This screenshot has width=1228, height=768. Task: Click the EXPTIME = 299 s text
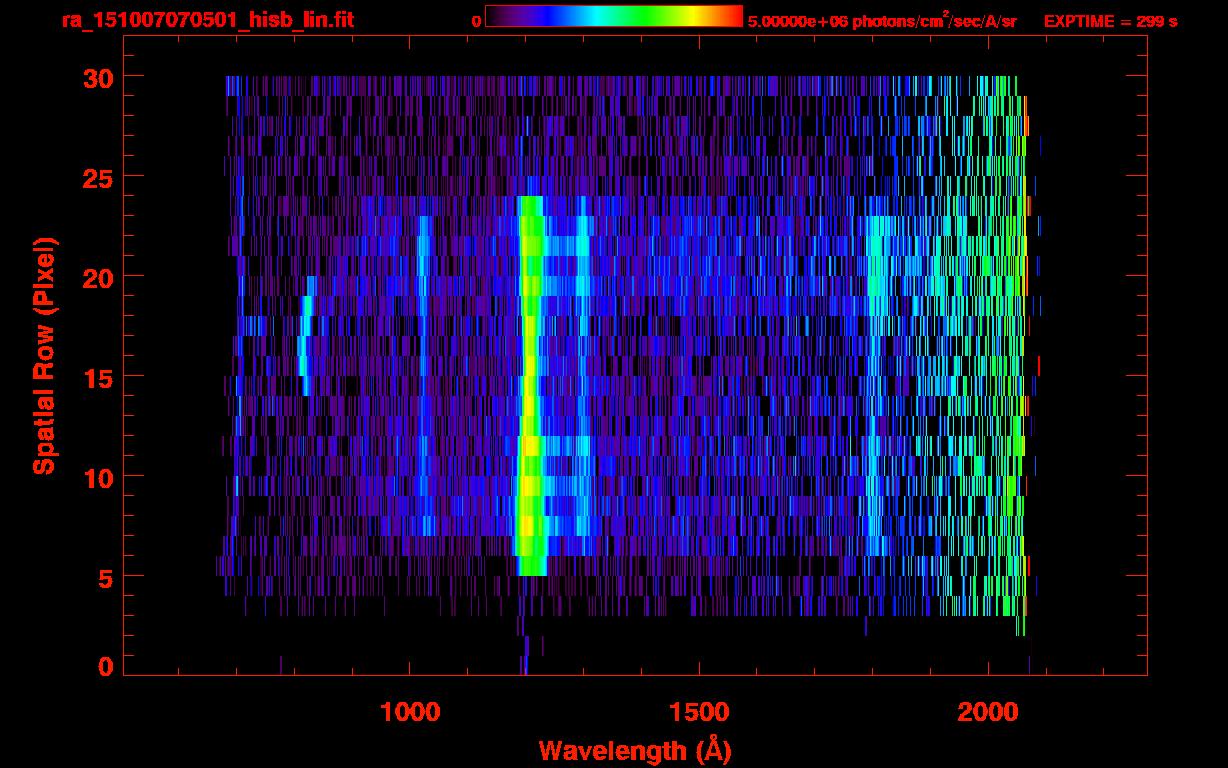point(1110,21)
